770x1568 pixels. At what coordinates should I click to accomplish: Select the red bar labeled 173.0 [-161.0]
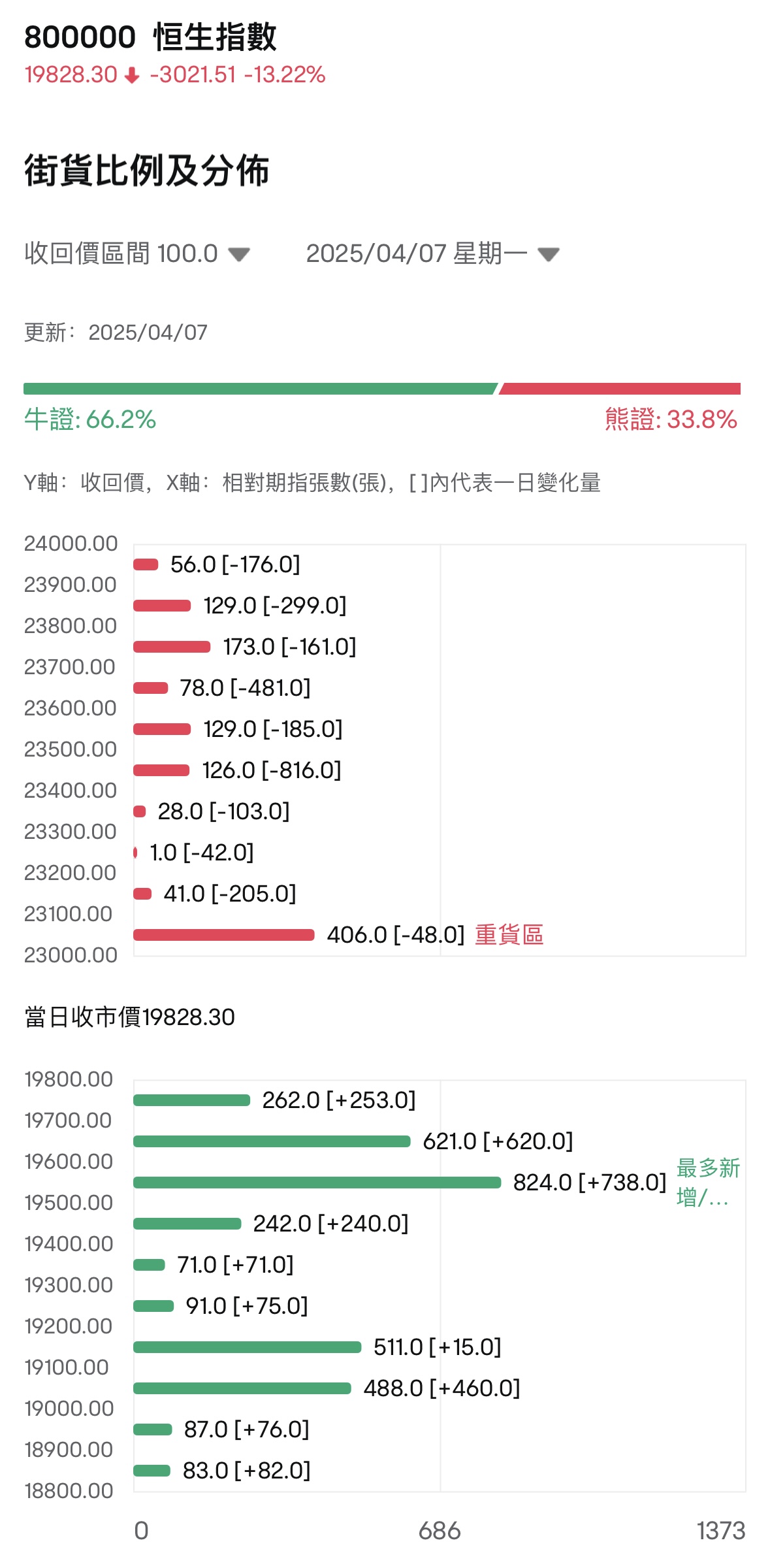coord(172,647)
